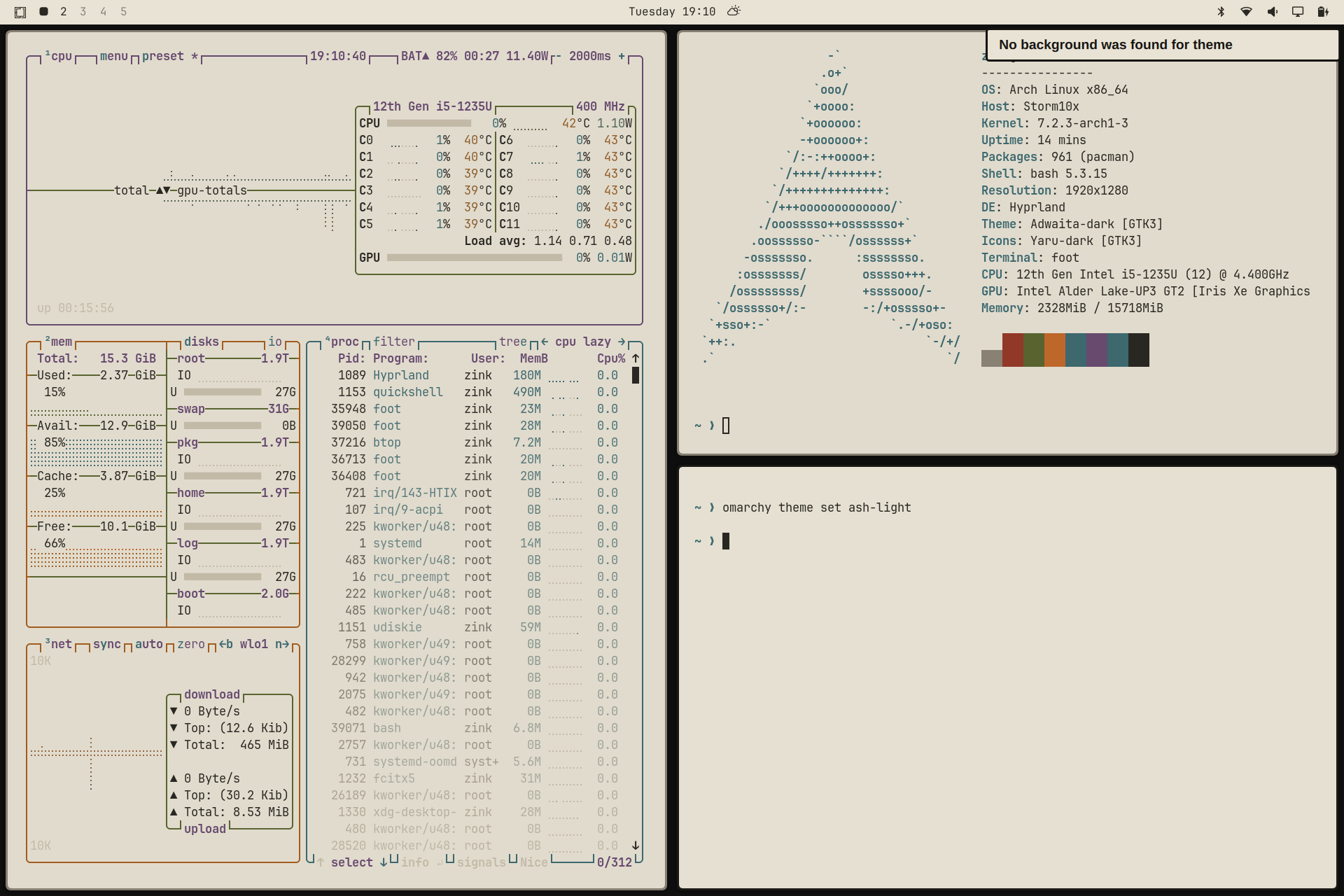Click the red swatch in terminal palette
This screenshot has width=1344, height=896.
(x=1013, y=350)
